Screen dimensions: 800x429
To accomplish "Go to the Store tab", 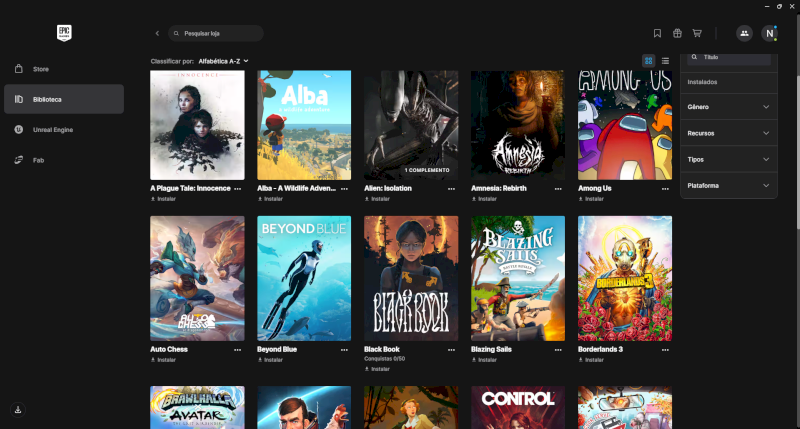I will coord(41,69).
